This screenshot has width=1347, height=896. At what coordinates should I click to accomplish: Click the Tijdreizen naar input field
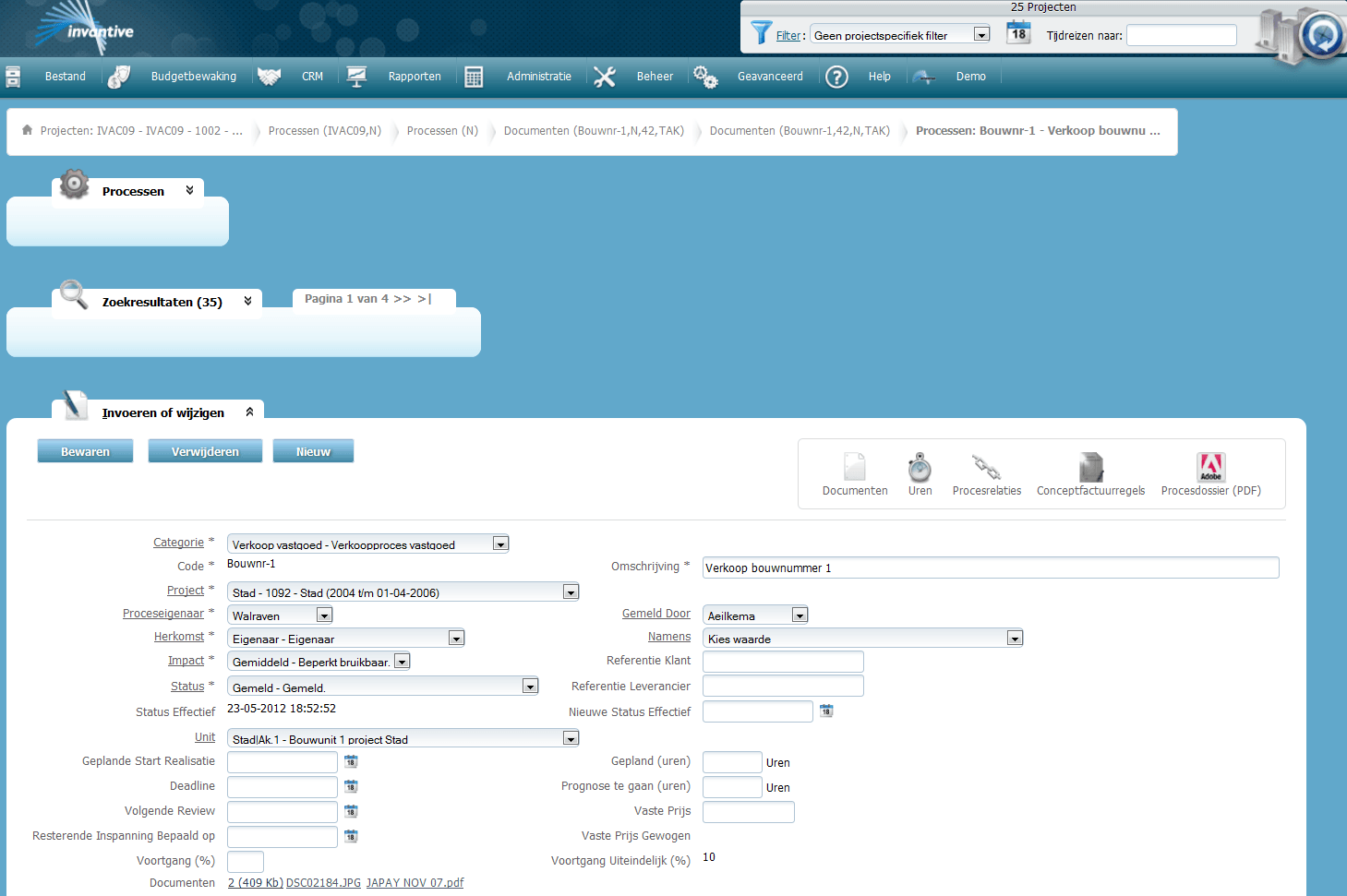1182,35
